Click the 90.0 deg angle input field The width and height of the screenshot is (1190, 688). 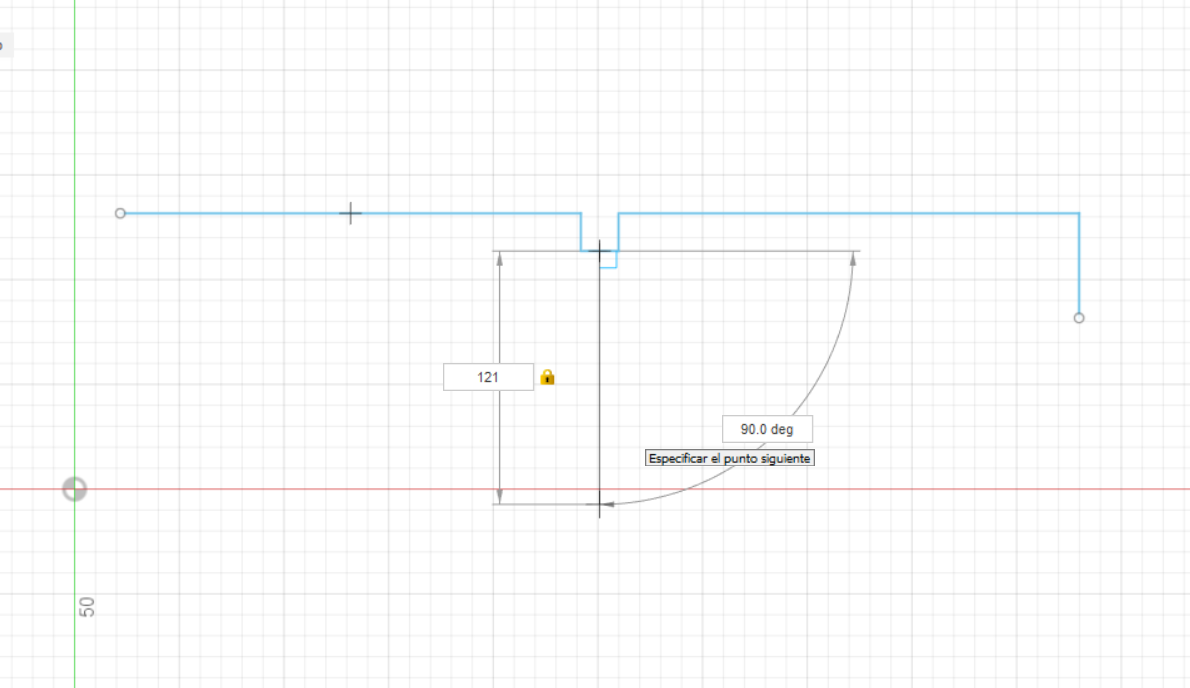point(767,429)
